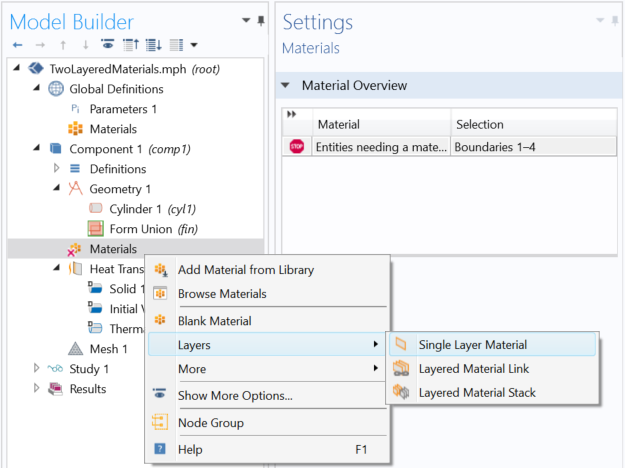Open the Layers submenu
The image size is (625, 468).
[x=267, y=344]
